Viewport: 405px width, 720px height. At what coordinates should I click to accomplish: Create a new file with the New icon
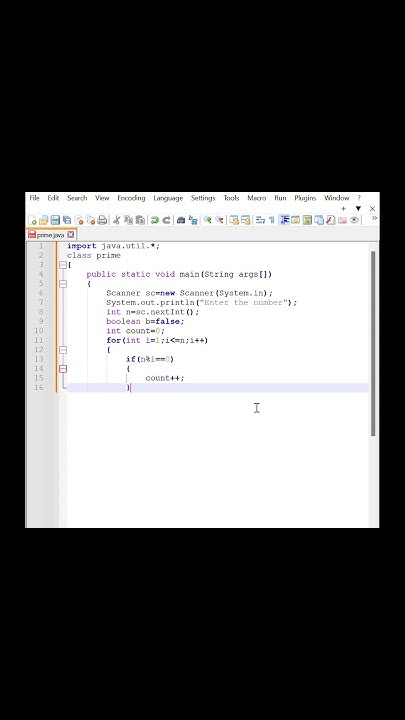(32, 220)
